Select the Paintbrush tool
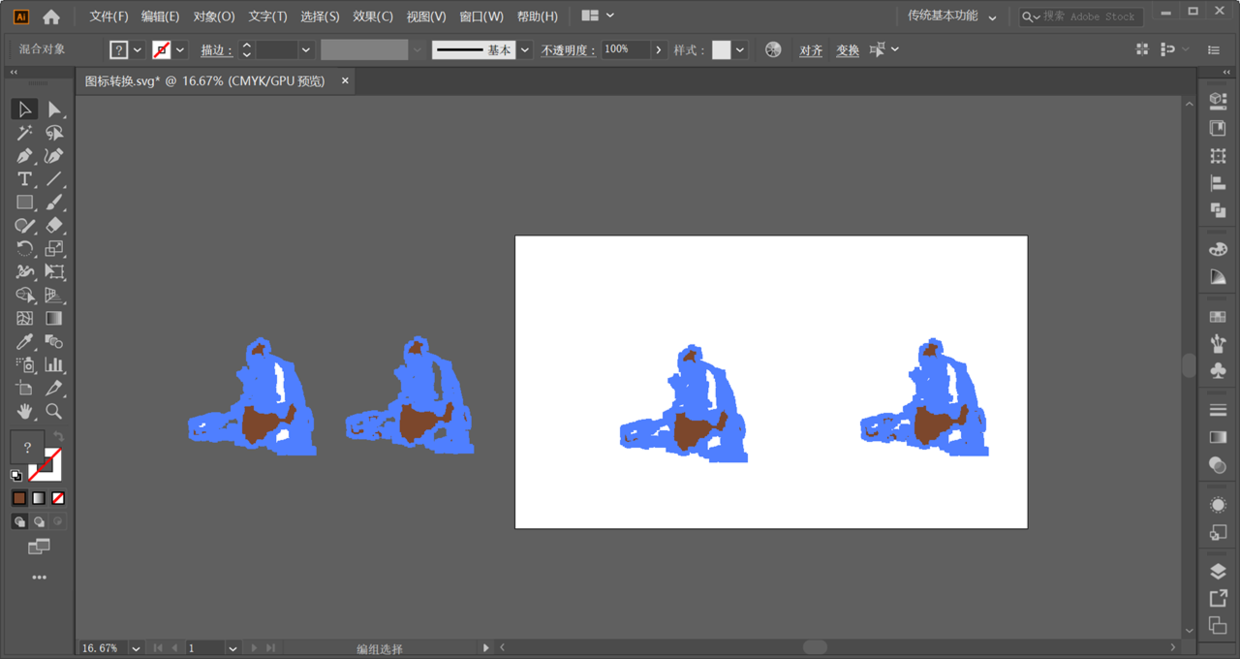 [54, 202]
